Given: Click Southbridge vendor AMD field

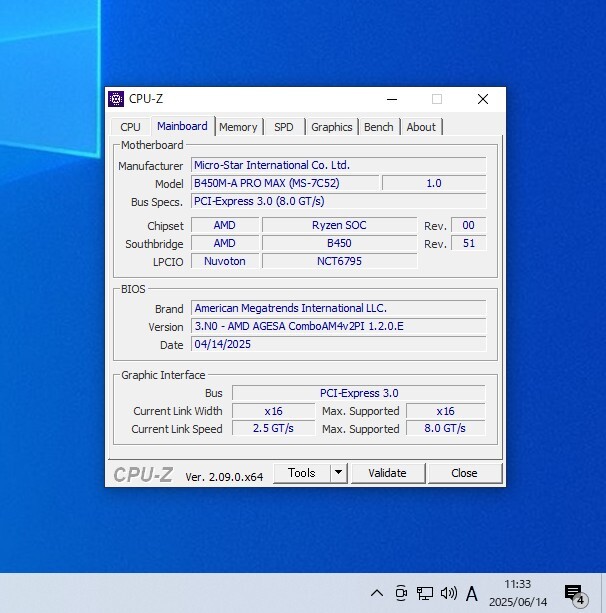Looking at the screenshot, I should click(225, 243).
